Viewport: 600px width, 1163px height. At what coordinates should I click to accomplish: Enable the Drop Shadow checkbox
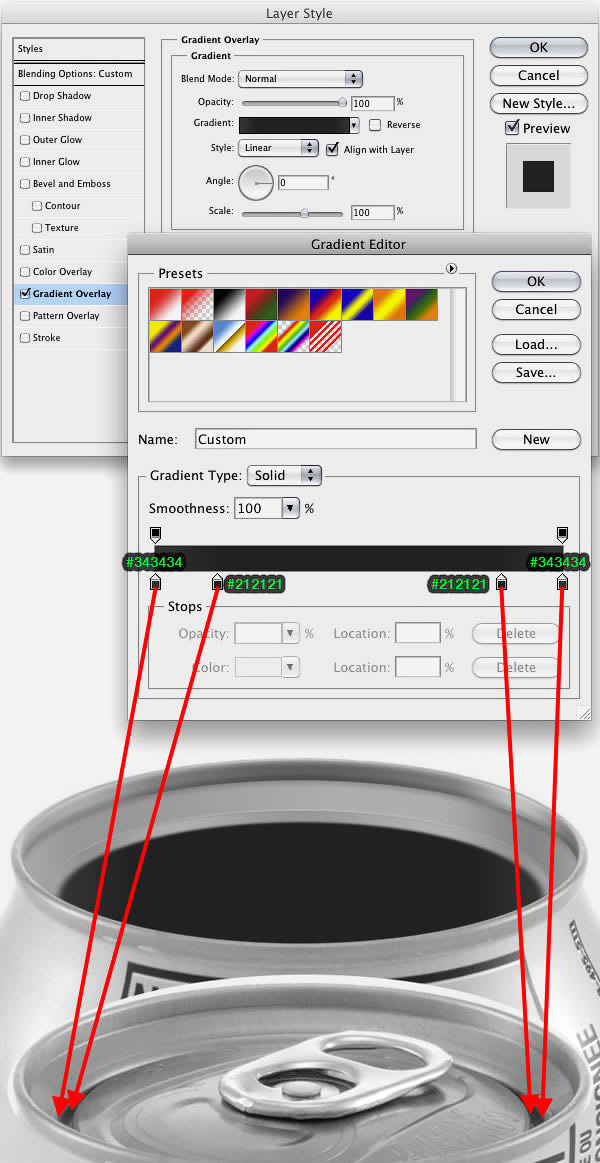25,96
